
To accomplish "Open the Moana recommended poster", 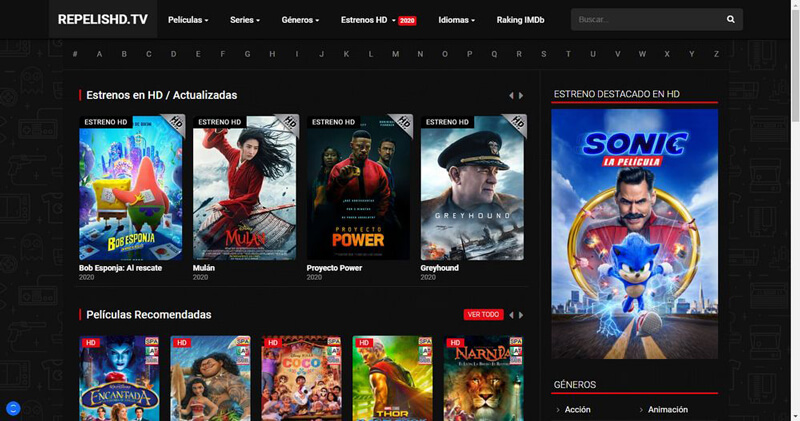I will pyautogui.click(x=210, y=378).
